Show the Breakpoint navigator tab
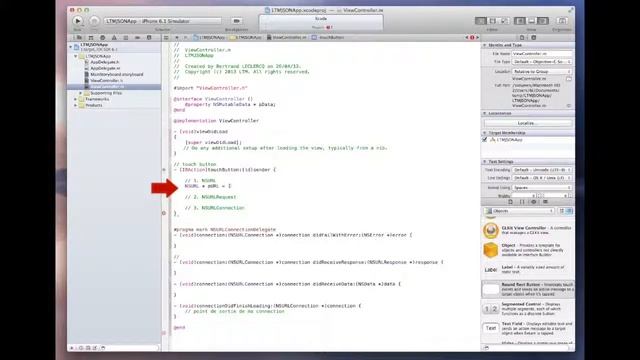The image size is (640, 360). point(138,38)
